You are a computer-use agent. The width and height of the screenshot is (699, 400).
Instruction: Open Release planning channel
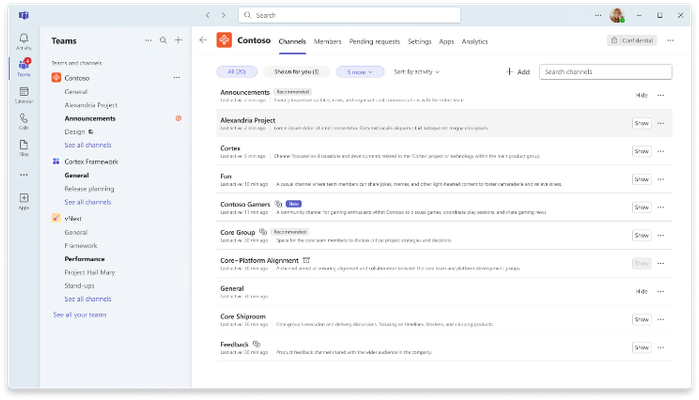89,189
